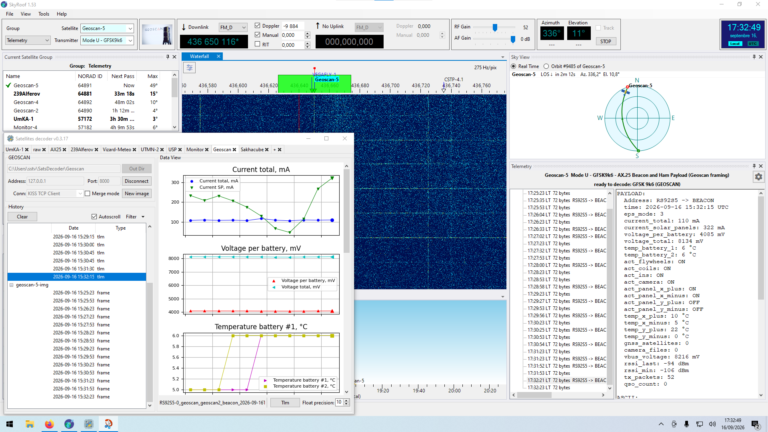
Task: Open File Explorer from the taskbar
Action: coord(29,424)
